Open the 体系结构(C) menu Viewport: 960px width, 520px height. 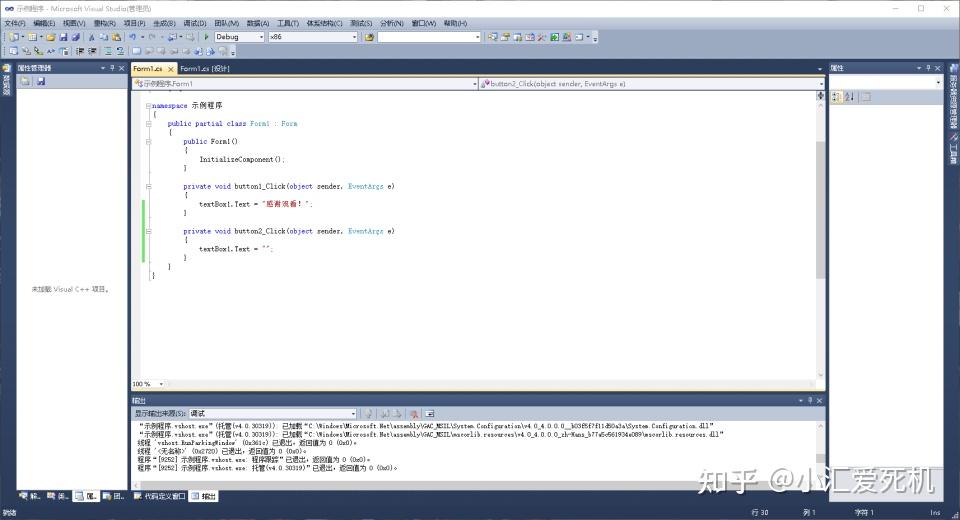pos(324,23)
